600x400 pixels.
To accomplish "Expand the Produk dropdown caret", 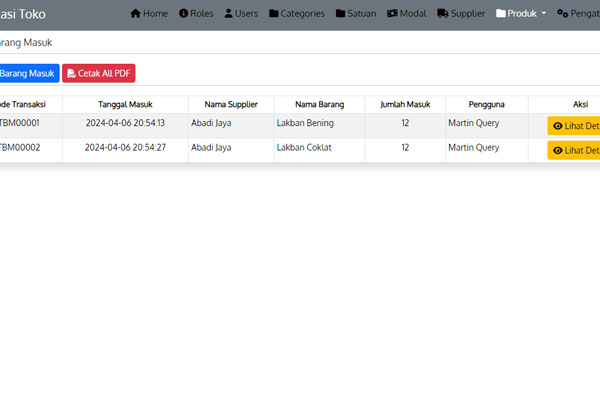I will pos(543,13).
